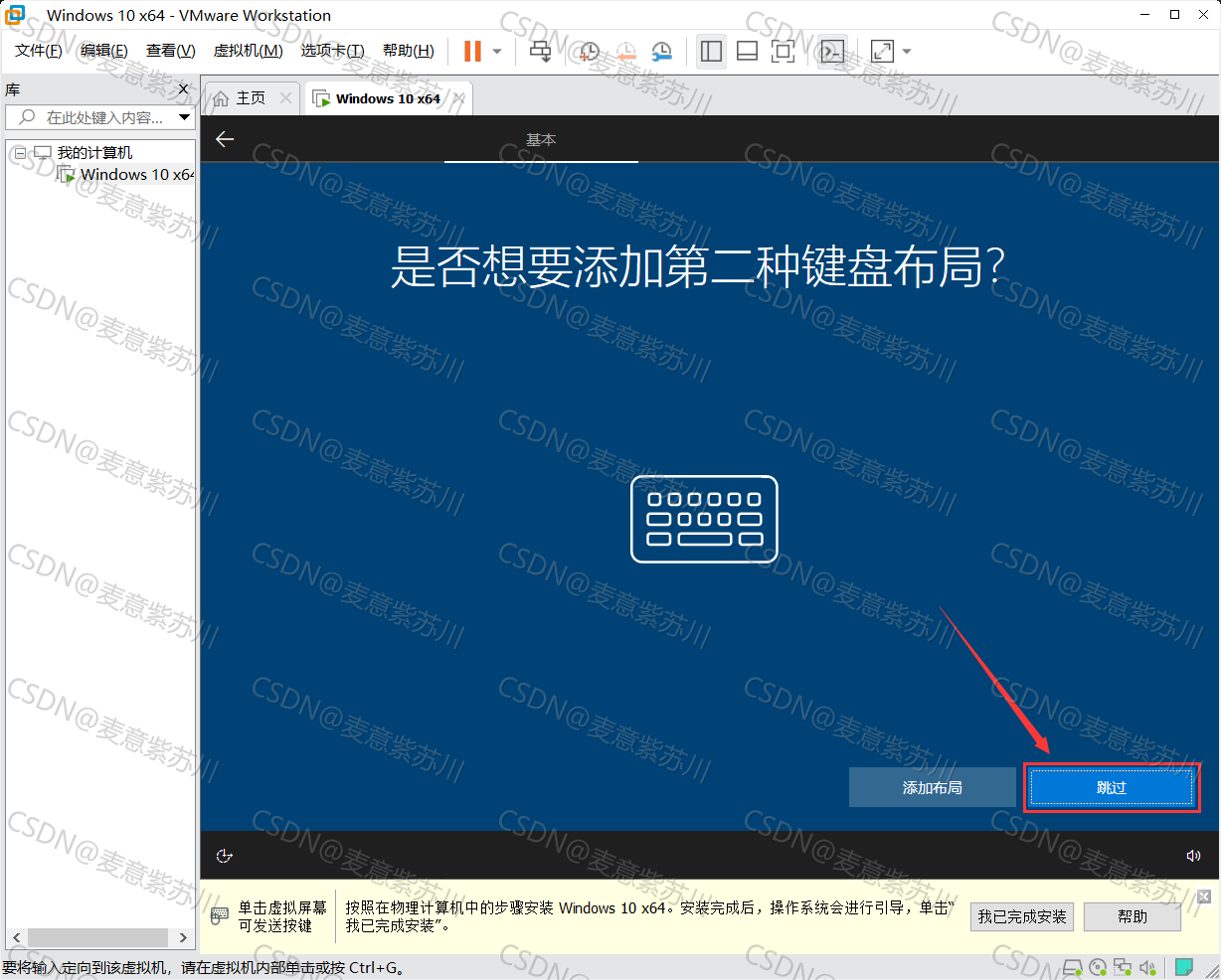Click the network adapter status icon
1221x980 pixels.
[x=1123, y=967]
